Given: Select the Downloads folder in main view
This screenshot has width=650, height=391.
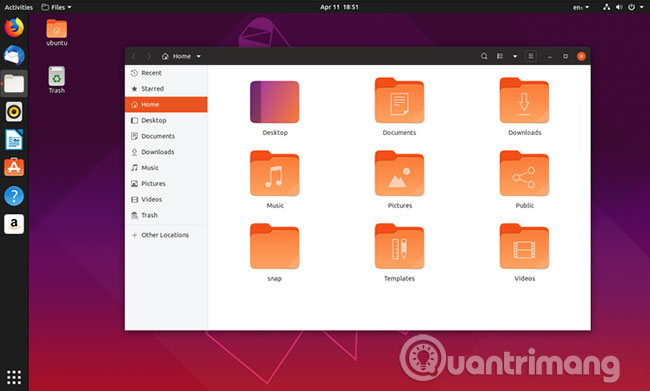Looking at the screenshot, I should coord(524,107).
